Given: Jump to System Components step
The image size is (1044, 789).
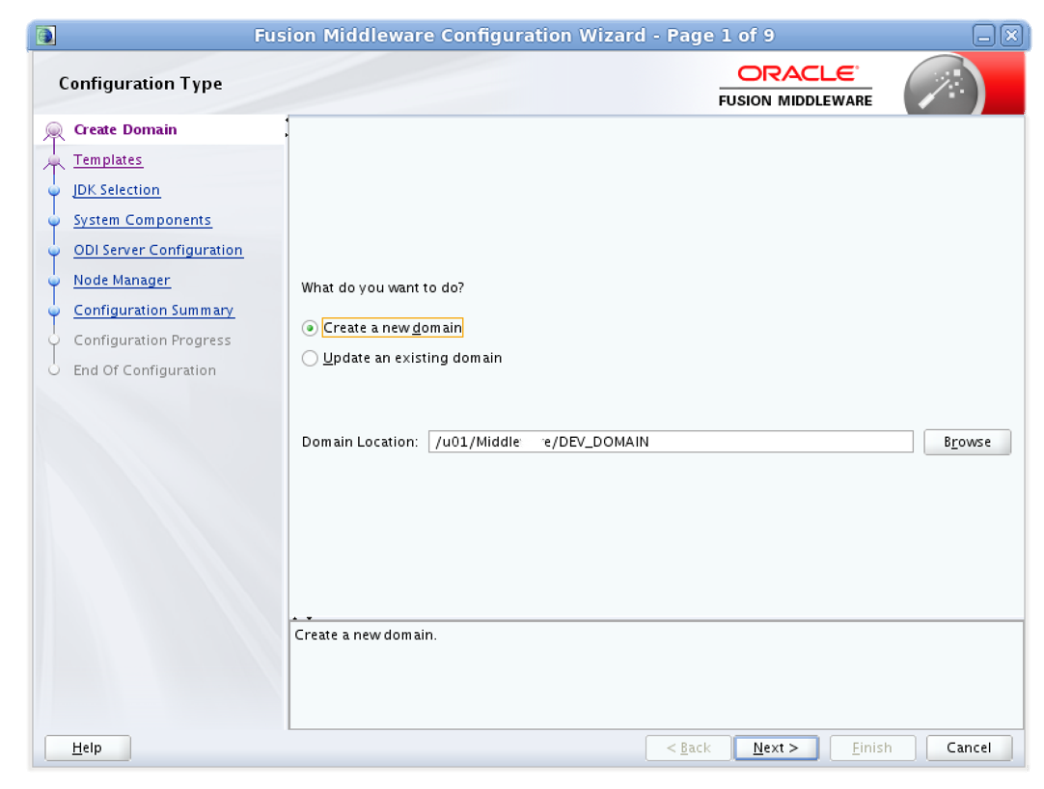Looking at the screenshot, I should 142,220.
